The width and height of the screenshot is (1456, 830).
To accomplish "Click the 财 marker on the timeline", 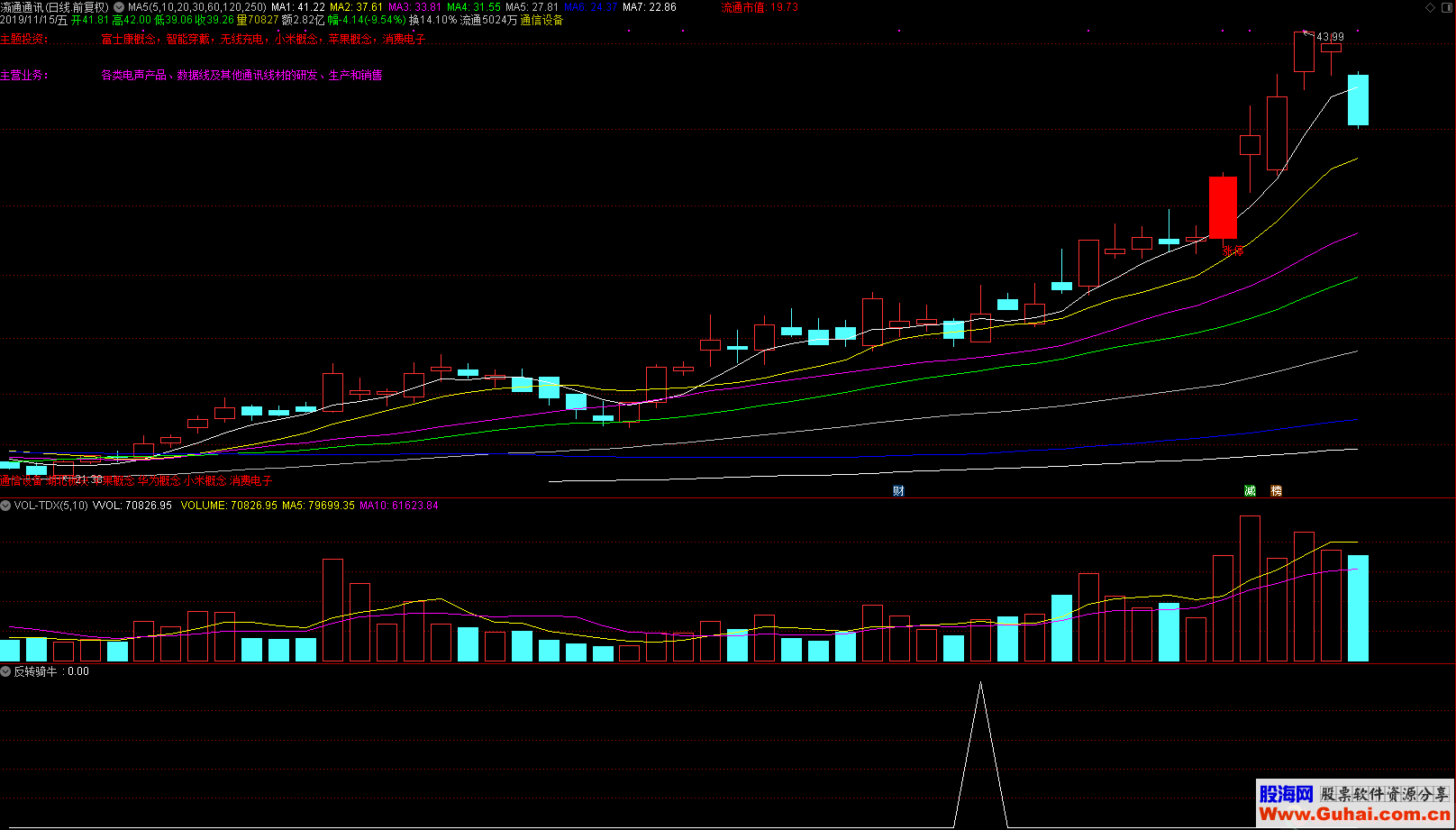I will [x=898, y=491].
